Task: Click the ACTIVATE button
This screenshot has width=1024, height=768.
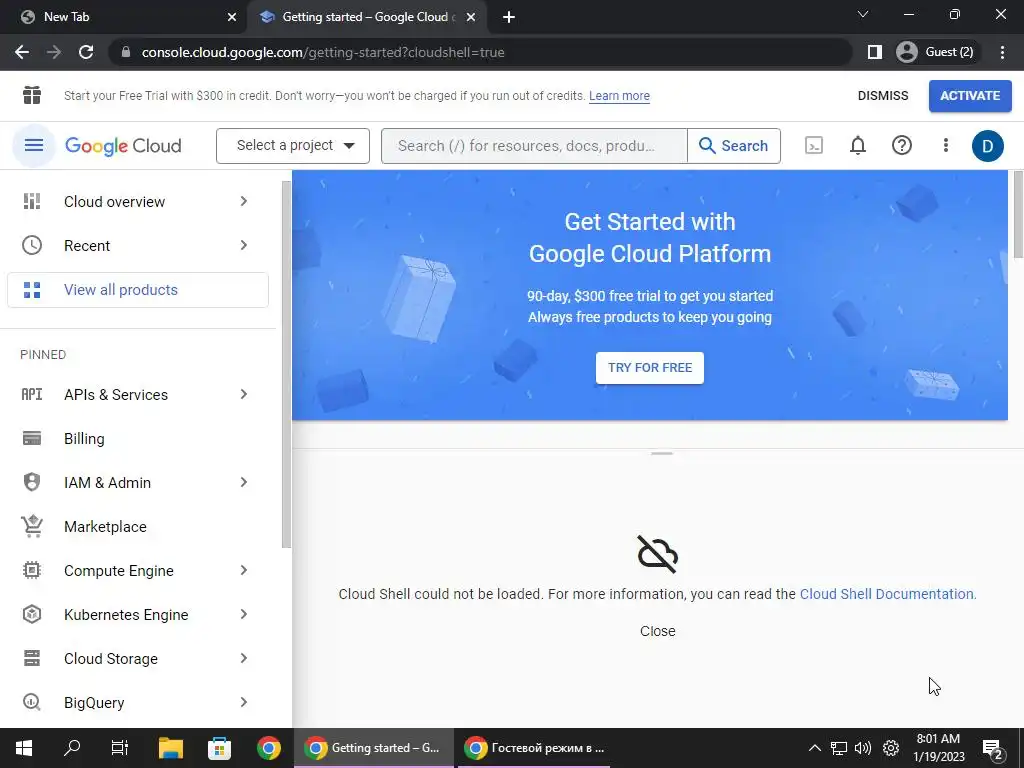Action: [970, 96]
